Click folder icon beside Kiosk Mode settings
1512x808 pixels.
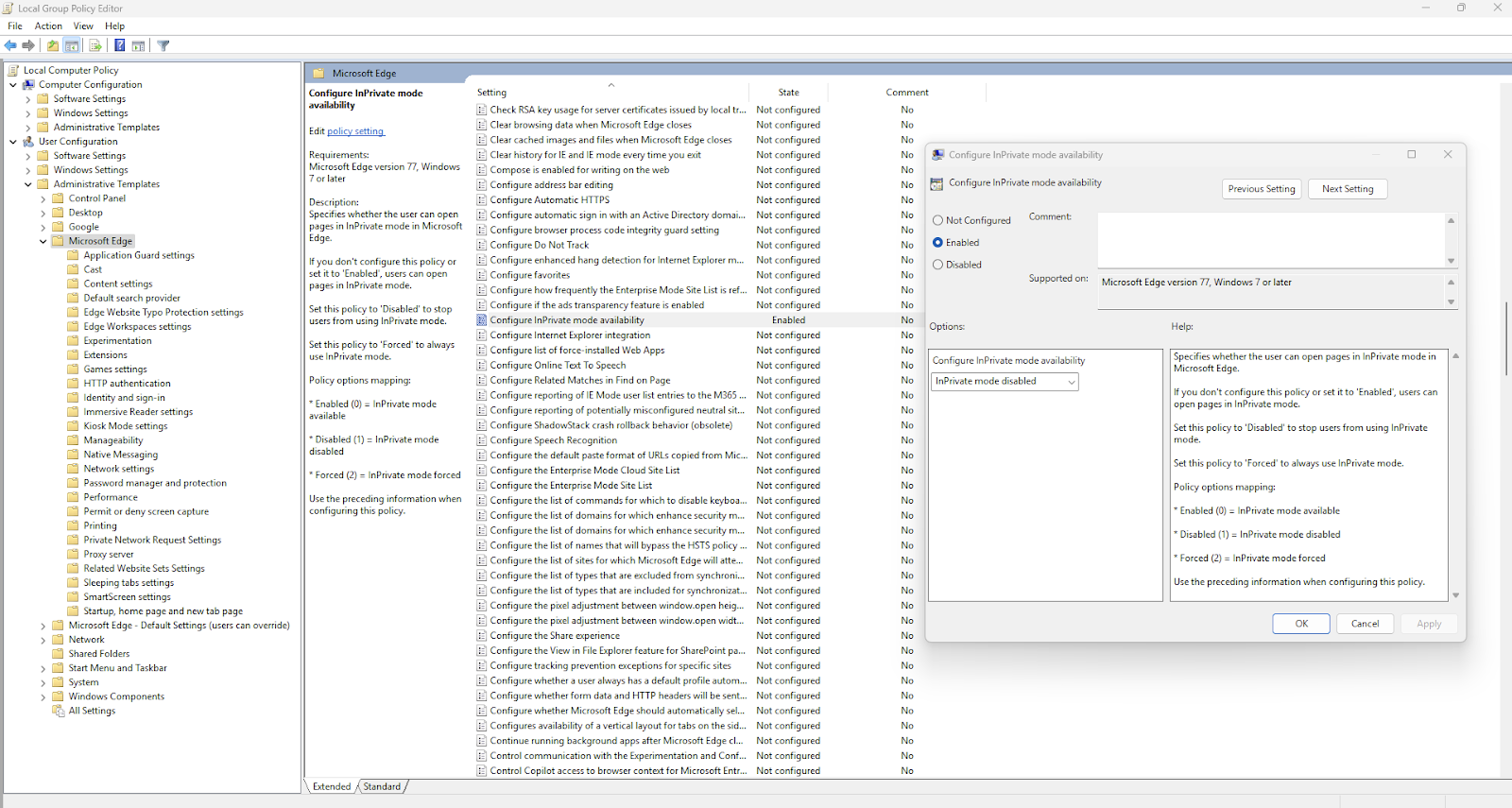point(74,426)
